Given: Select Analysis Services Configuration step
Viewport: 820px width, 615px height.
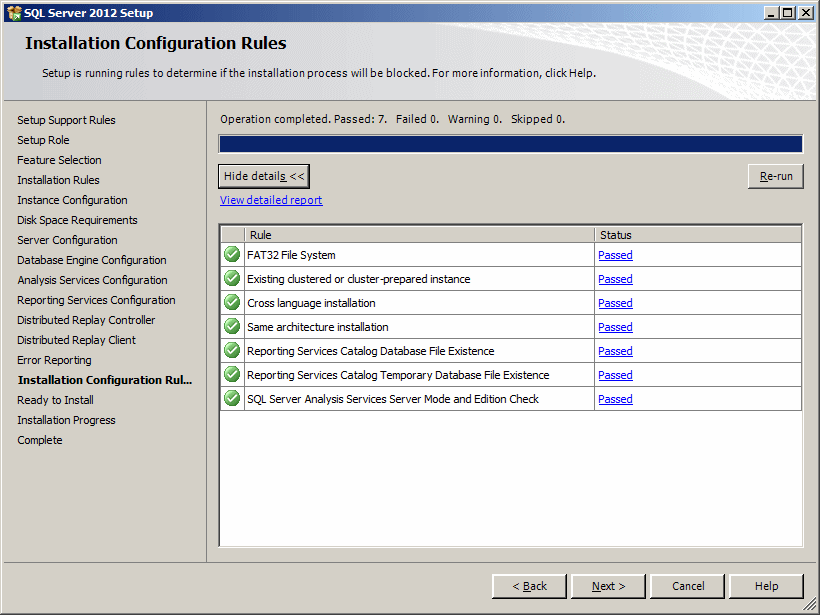Looking at the screenshot, I should click(x=93, y=280).
